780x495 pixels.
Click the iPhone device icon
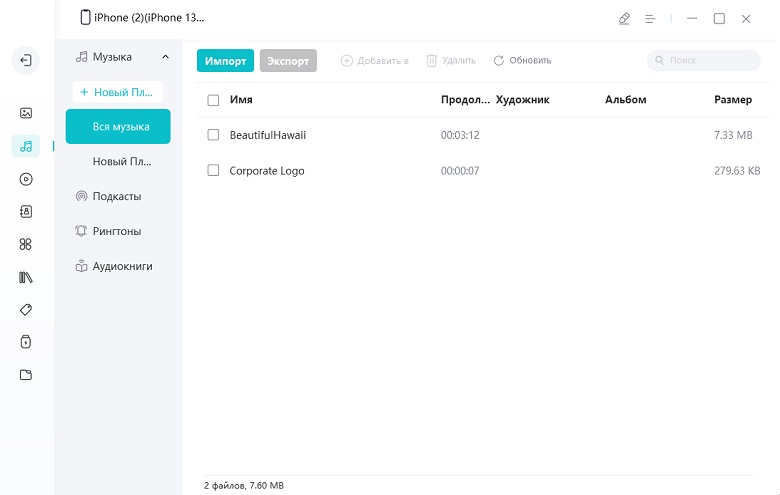click(85, 17)
